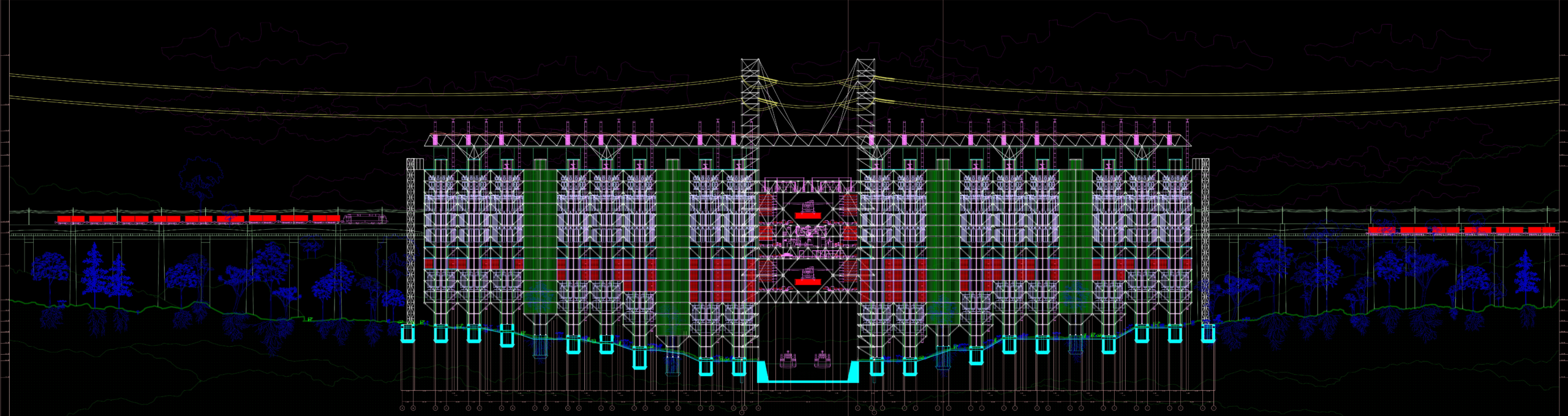Click the upper red platform in central bay
Screen dimensions: 1568x416
(x=807, y=216)
